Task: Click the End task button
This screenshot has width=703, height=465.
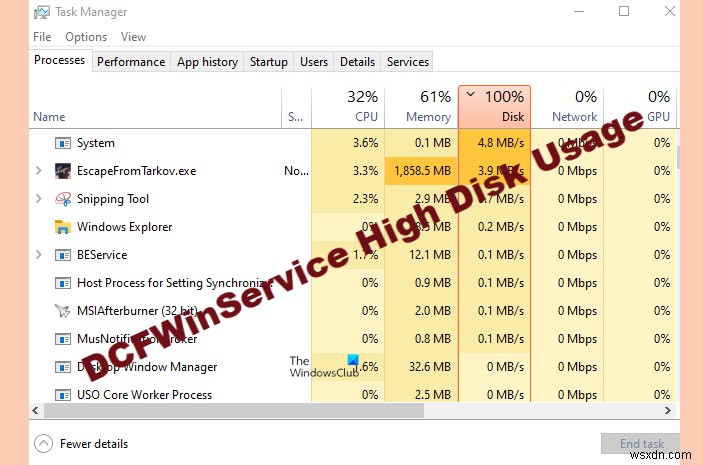Action: pos(642,443)
